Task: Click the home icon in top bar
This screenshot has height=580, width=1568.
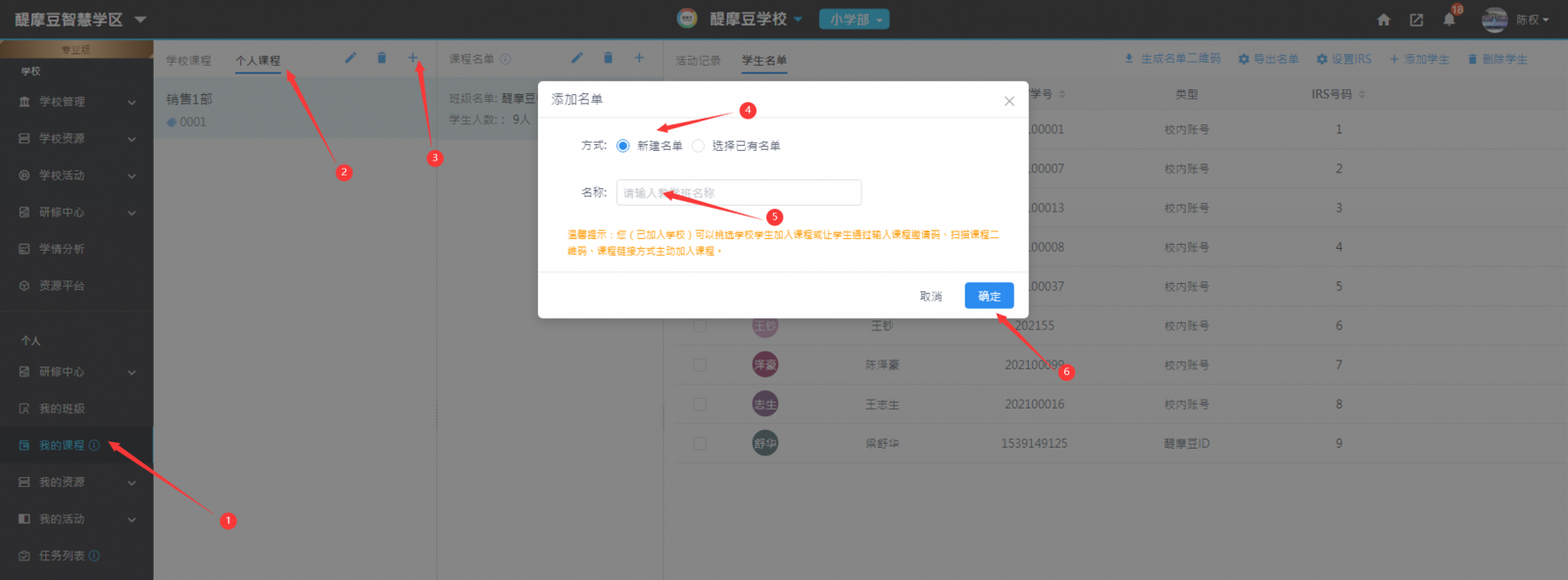Action: pyautogui.click(x=1384, y=20)
